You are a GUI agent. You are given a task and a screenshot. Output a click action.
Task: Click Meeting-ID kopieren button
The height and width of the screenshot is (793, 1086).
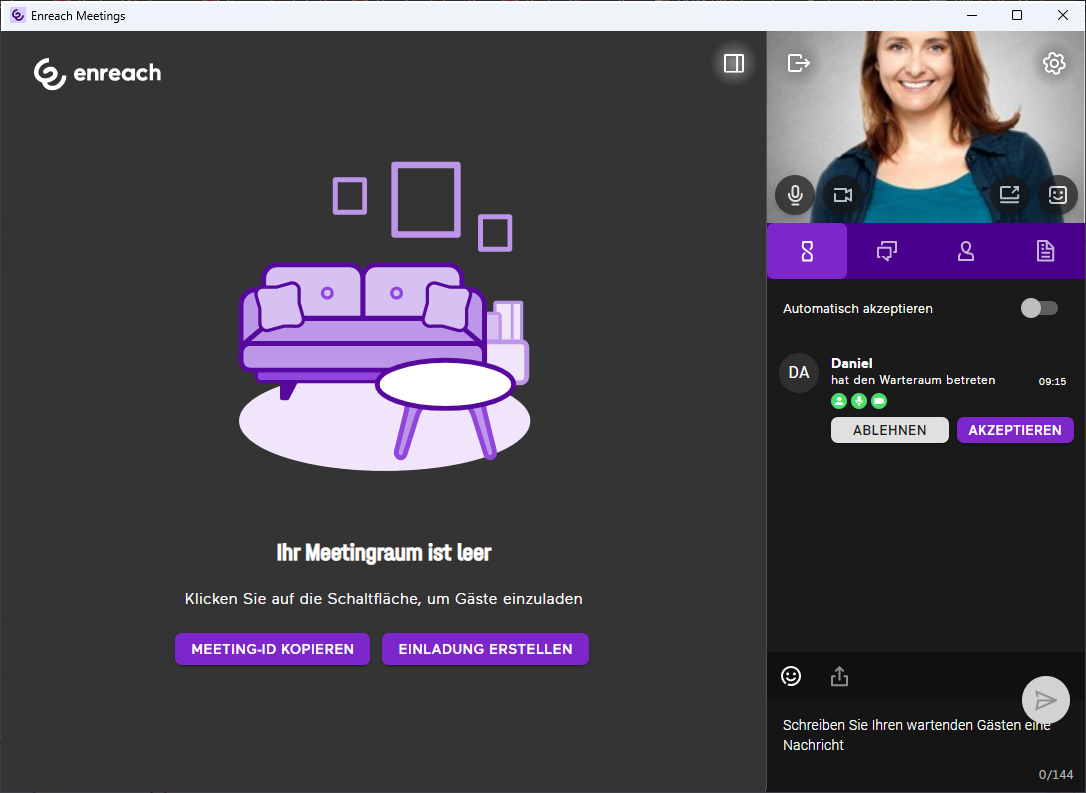272,649
